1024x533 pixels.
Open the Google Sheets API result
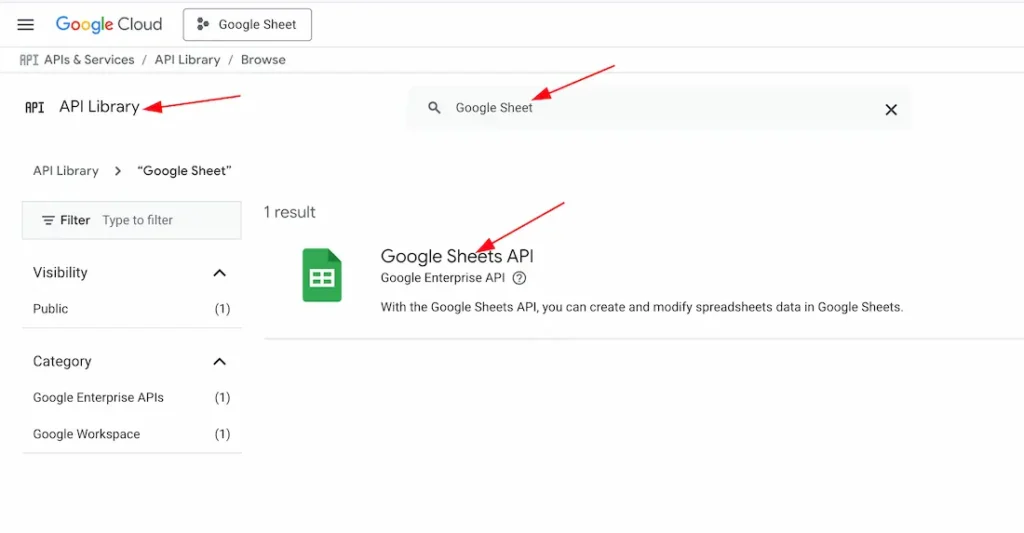click(457, 257)
